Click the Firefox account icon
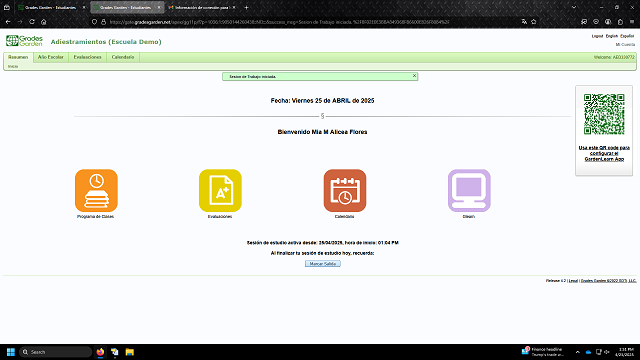 point(608,22)
